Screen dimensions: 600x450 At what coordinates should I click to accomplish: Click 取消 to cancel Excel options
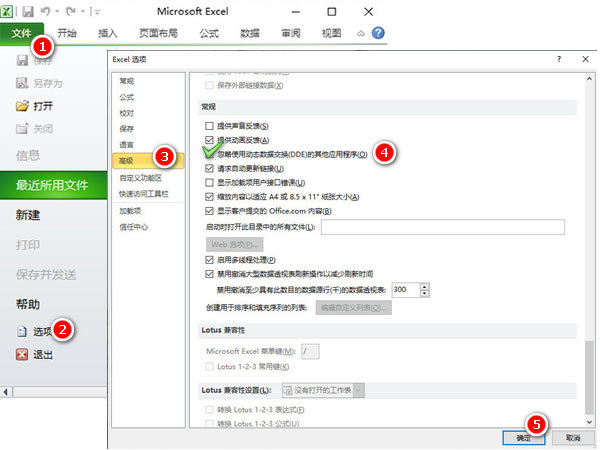point(573,438)
